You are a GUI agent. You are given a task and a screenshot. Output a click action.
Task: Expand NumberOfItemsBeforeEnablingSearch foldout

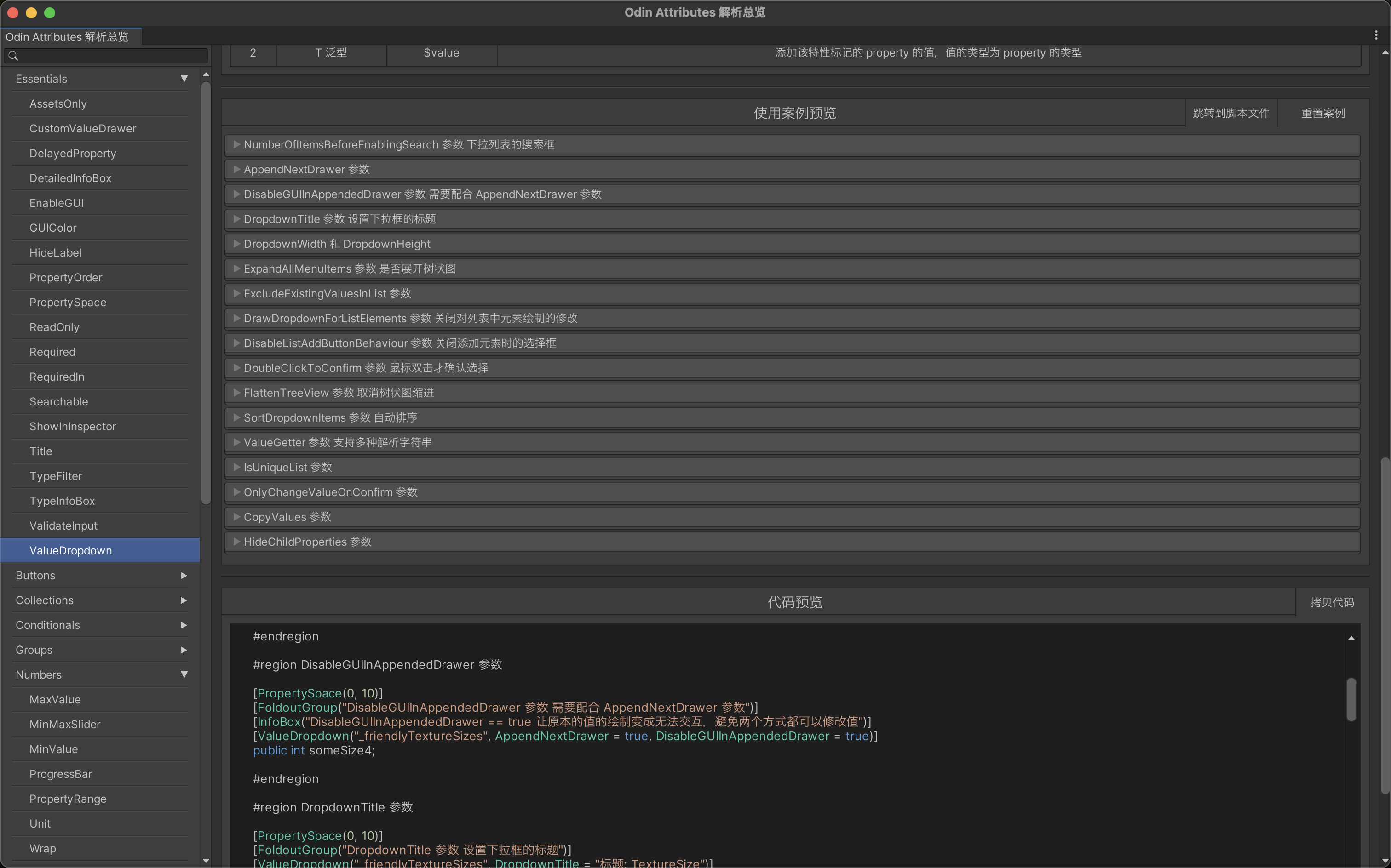pyautogui.click(x=792, y=145)
